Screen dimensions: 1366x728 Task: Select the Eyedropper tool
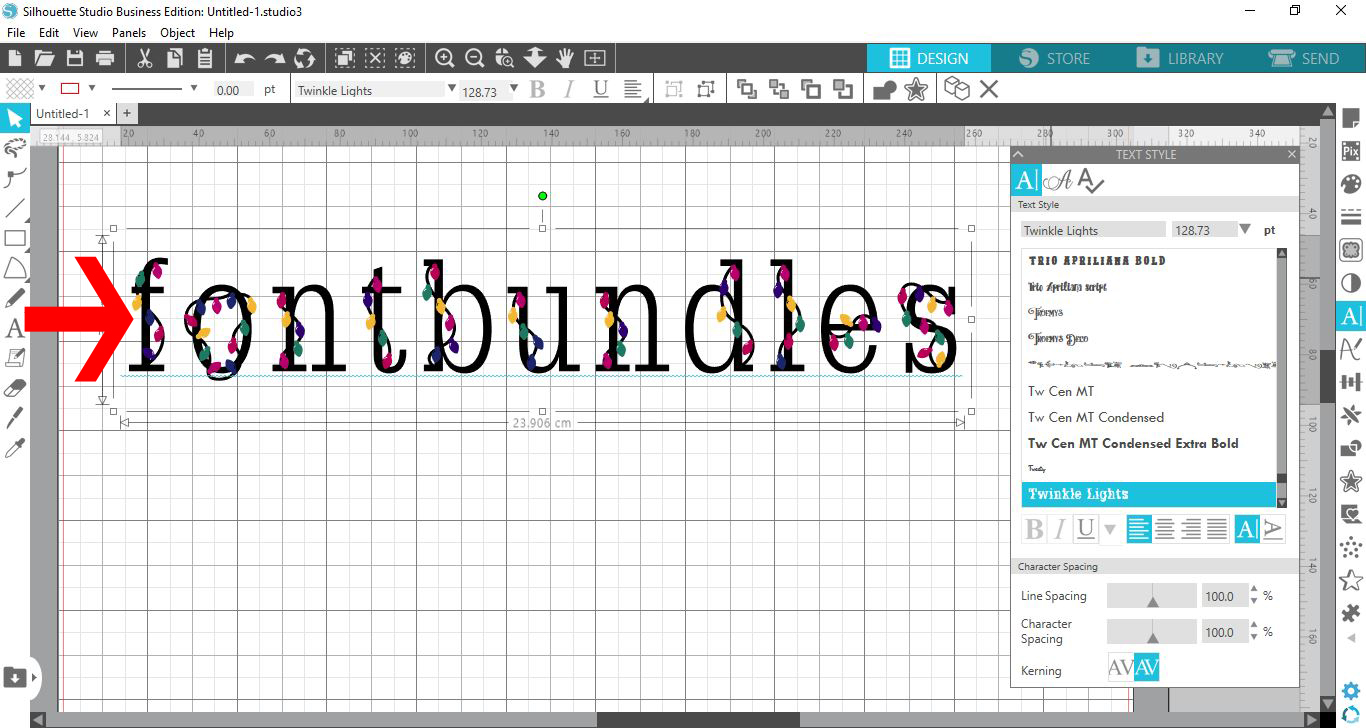pyautogui.click(x=15, y=447)
